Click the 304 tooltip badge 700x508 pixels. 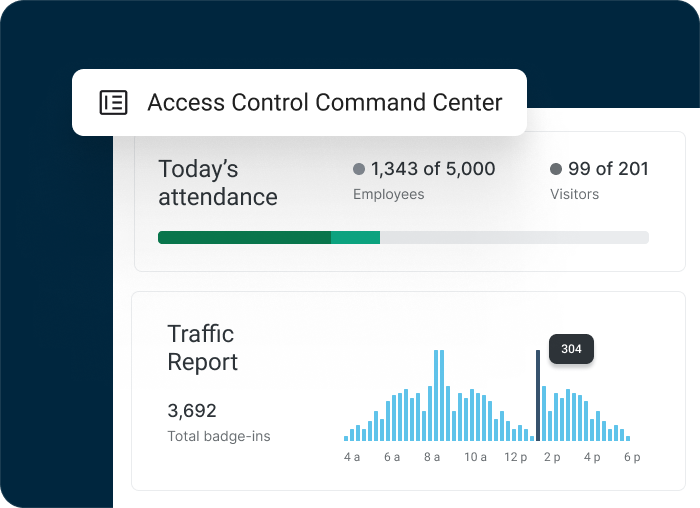[x=571, y=349]
